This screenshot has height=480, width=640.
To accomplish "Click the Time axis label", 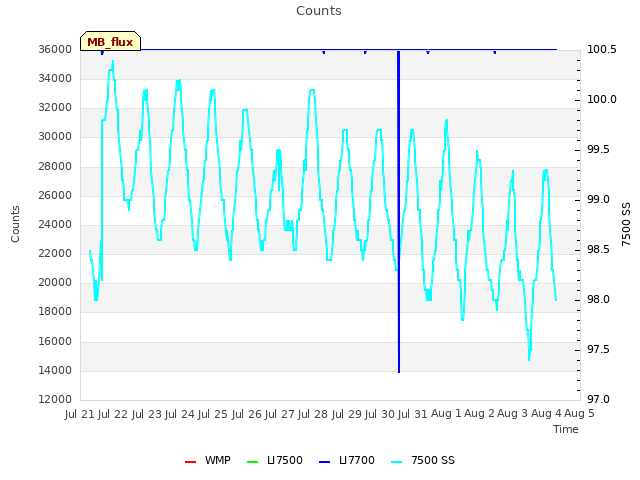I will pos(566,429).
